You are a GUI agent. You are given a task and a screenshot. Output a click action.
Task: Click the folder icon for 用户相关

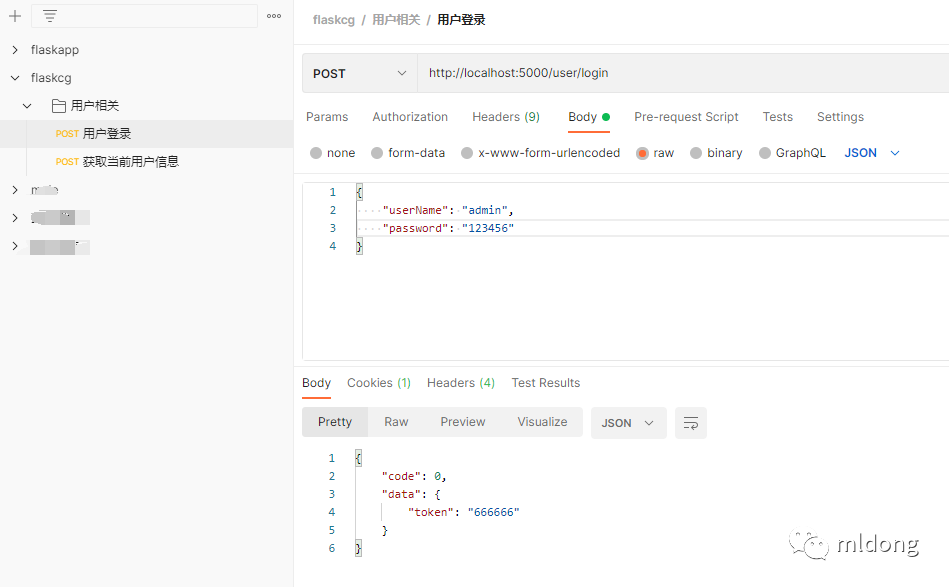(x=59, y=106)
